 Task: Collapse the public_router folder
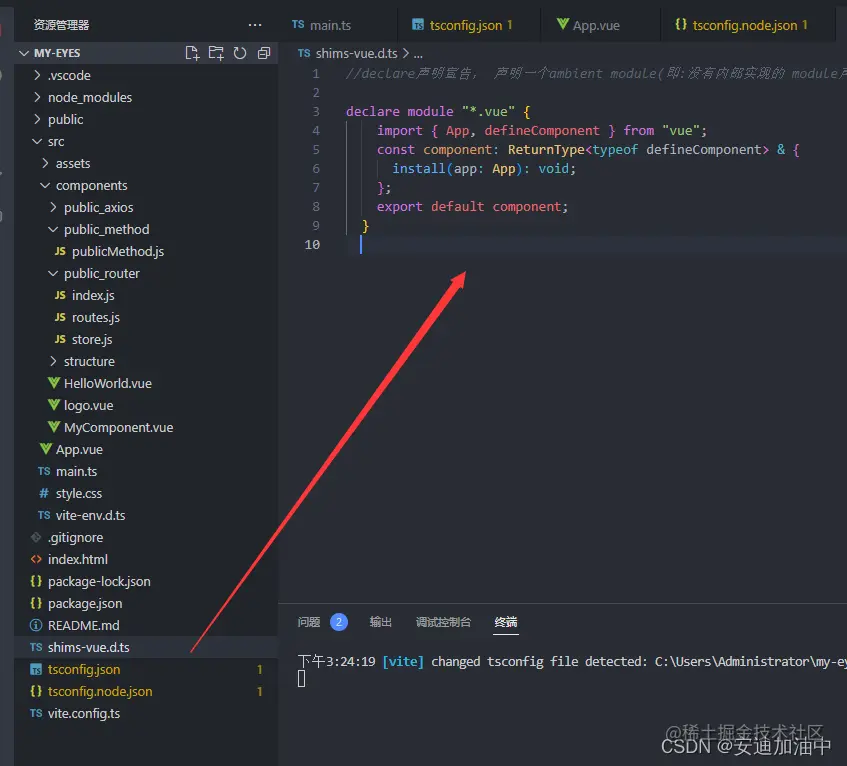click(x=53, y=273)
